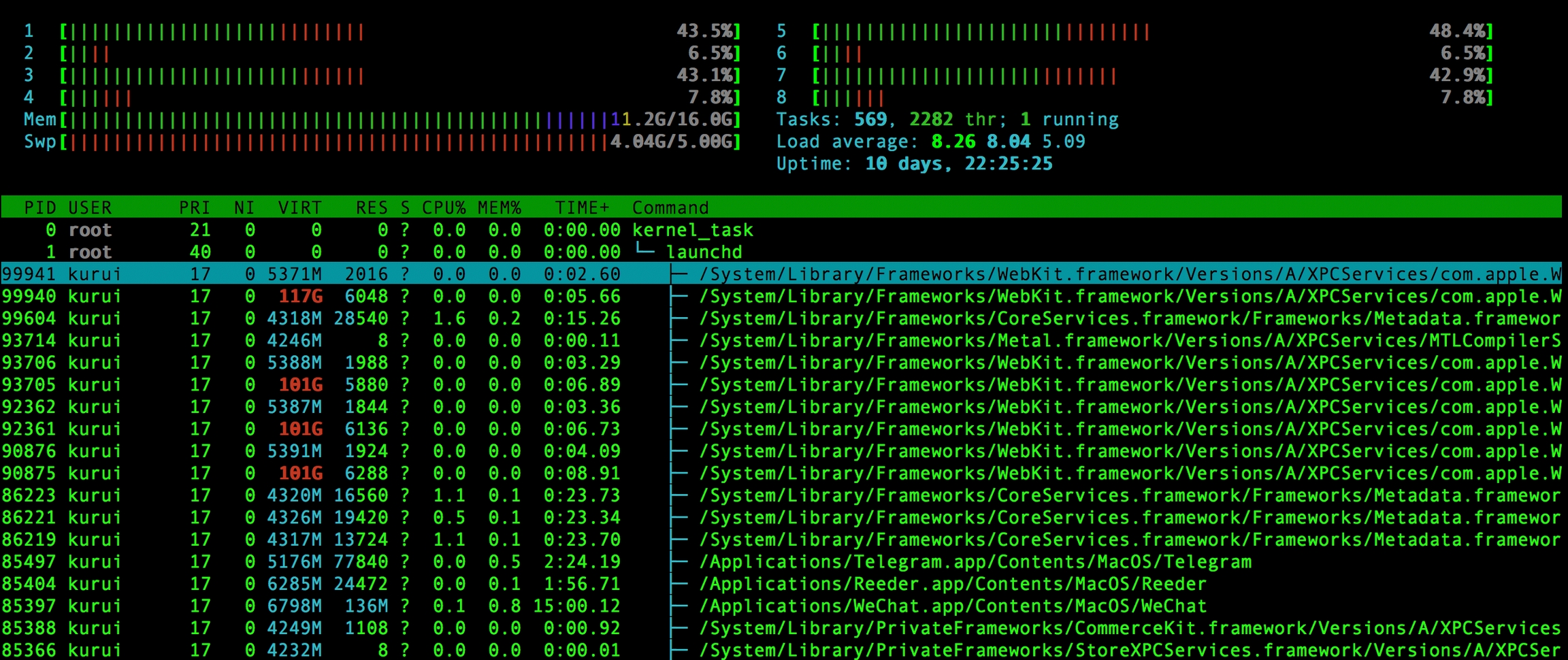1568x660 pixels.
Task: Sort processes by the MEM% column header
Action: pos(499,208)
